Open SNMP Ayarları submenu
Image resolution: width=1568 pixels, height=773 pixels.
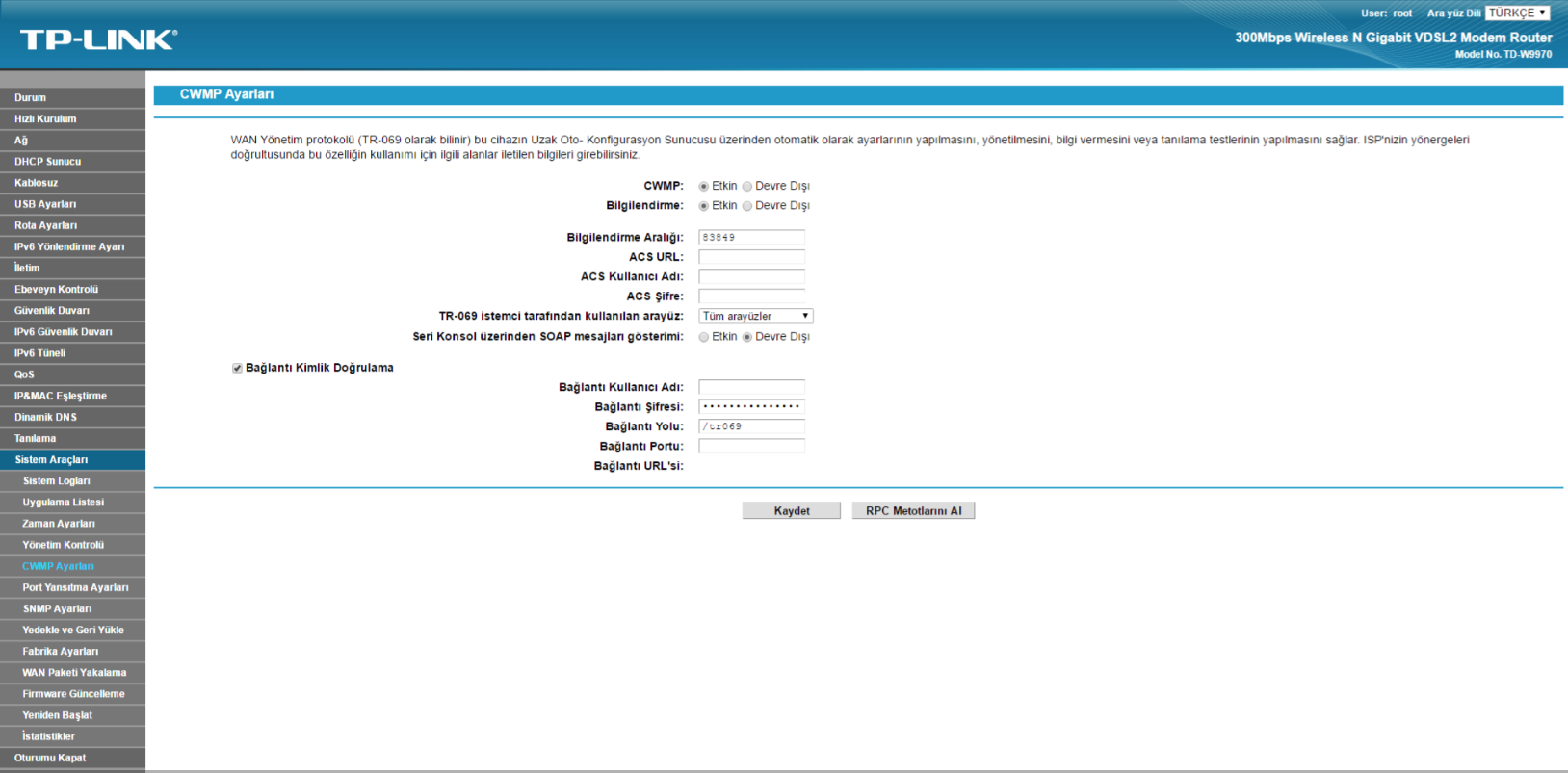pyautogui.click(x=72, y=608)
